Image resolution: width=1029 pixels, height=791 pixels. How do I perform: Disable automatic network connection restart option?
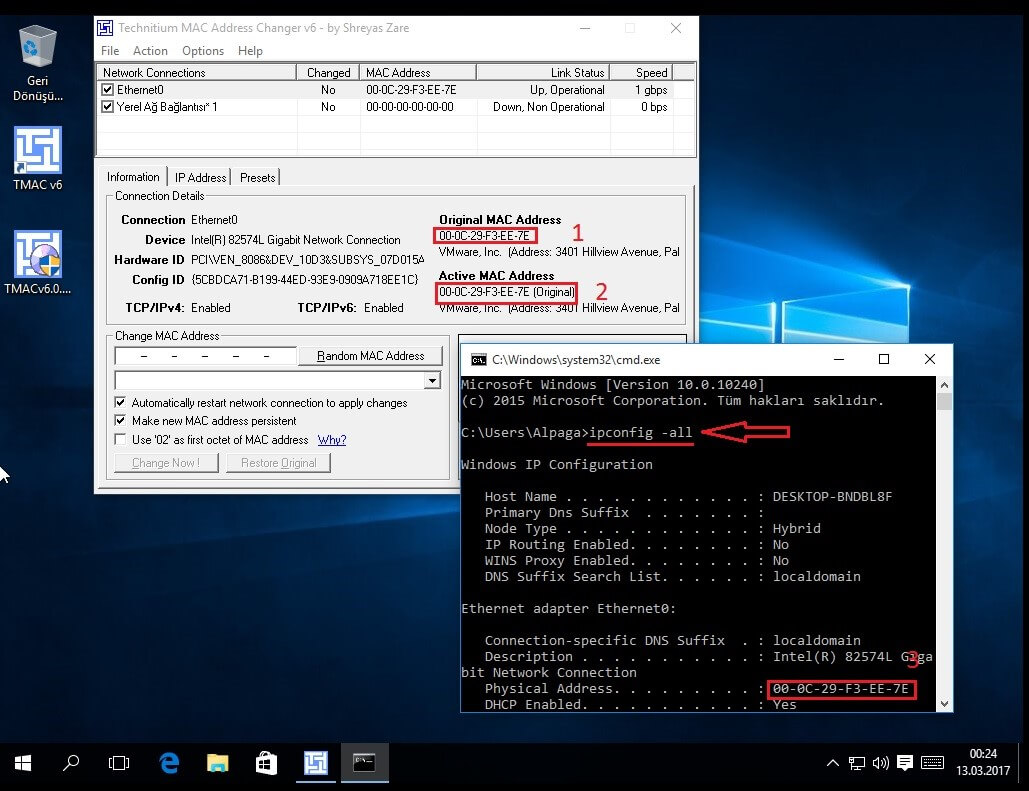click(x=121, y=403)
